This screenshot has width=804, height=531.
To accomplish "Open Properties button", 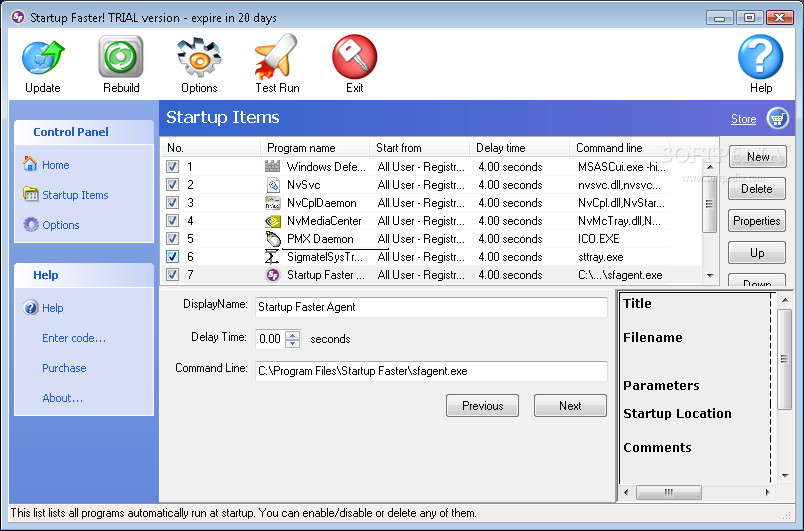I will pyautogui.click(x=757, y=221).
